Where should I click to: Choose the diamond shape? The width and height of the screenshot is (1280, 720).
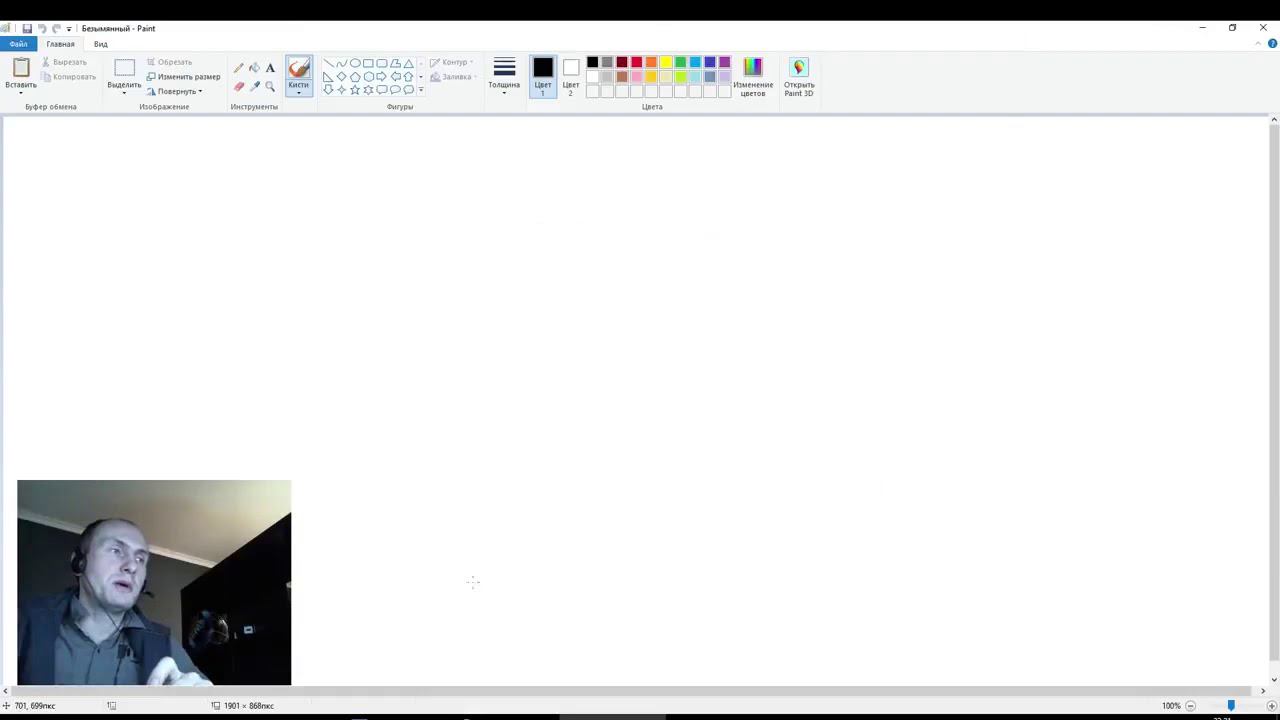coord(341,76)
